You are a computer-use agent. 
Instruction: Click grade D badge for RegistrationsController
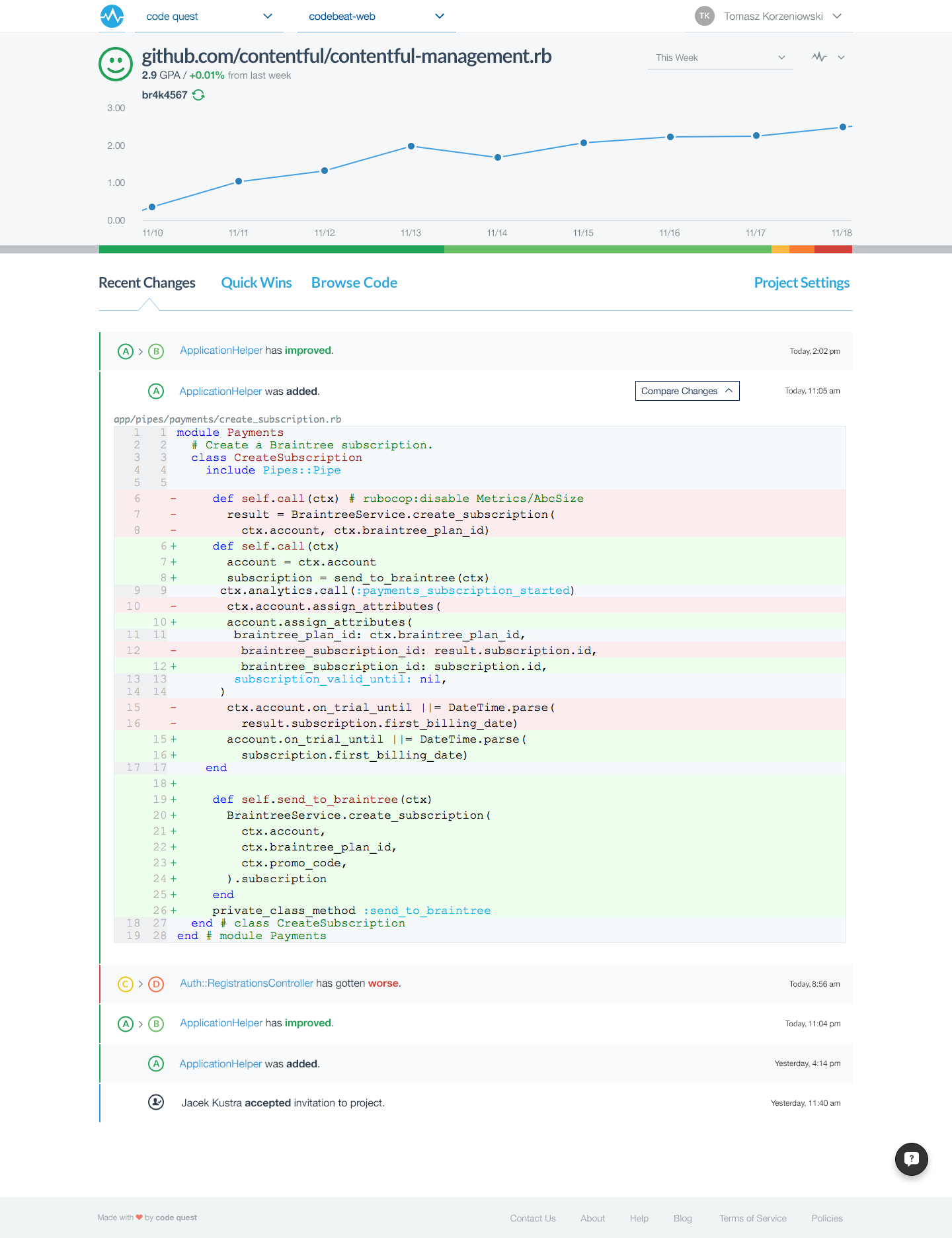[x=156, y=984]
